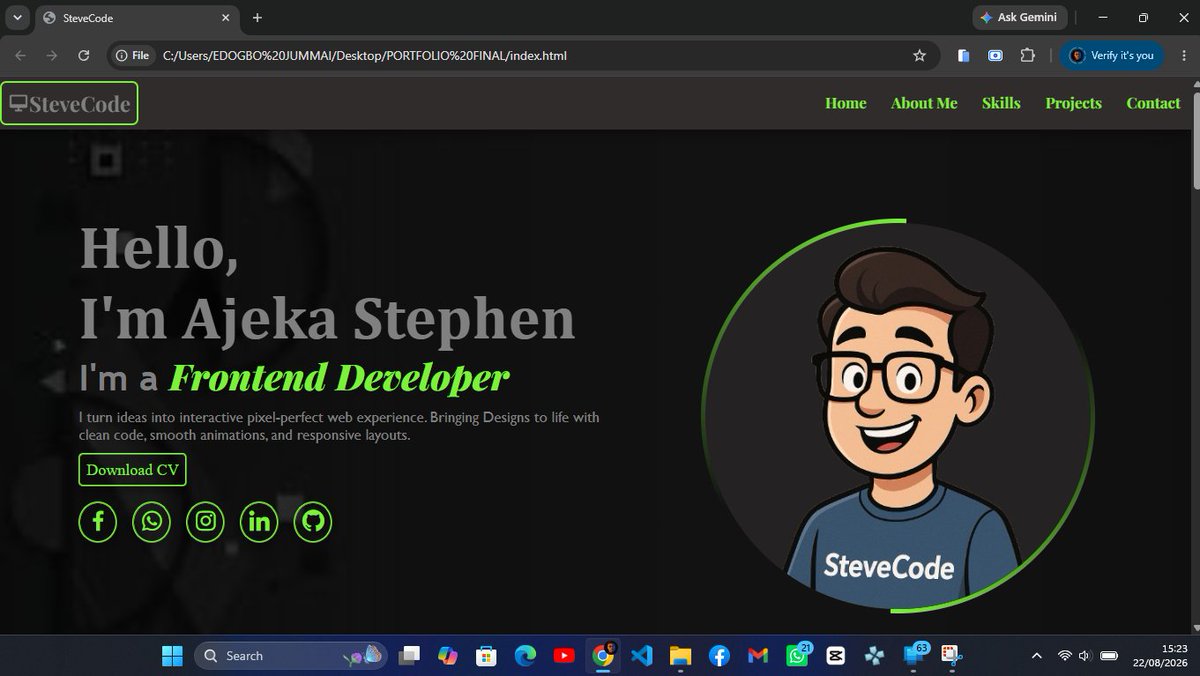1200x676 pixels.
Task: Open the Instagram social icon
Action: [205, 522]
